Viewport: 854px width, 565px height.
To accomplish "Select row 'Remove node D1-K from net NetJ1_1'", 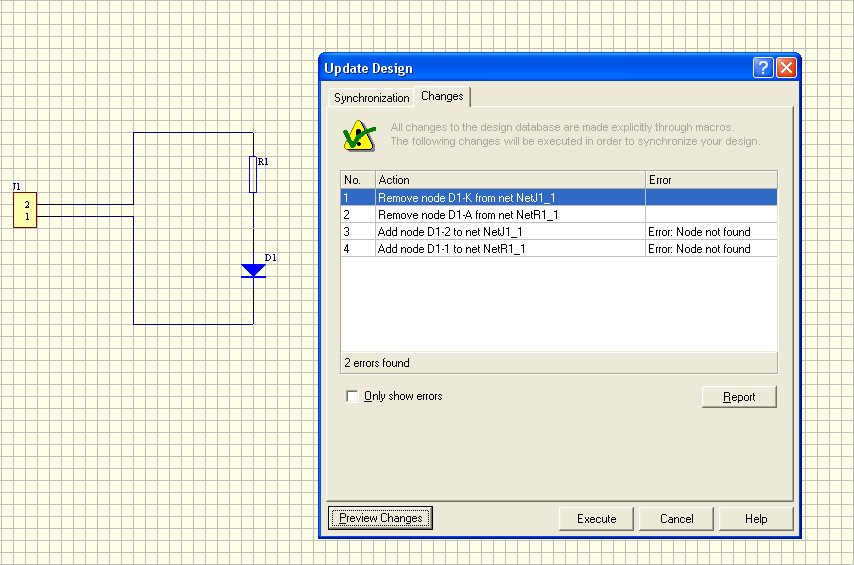I will click(x=559, y=197).
